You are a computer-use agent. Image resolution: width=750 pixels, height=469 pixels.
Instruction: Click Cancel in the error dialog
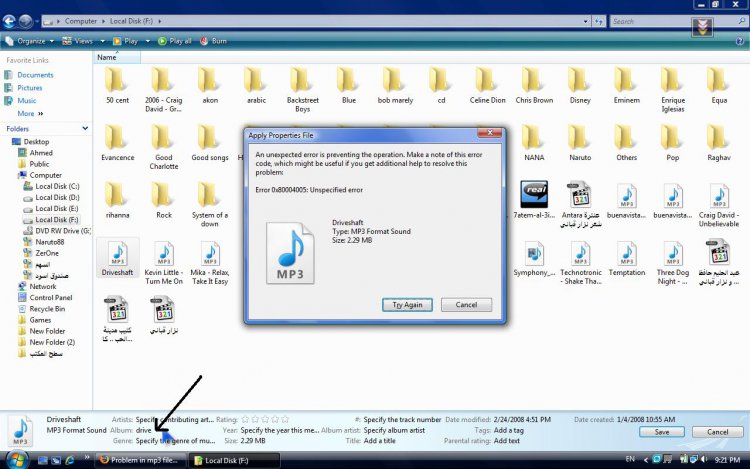tap(466, 305)
